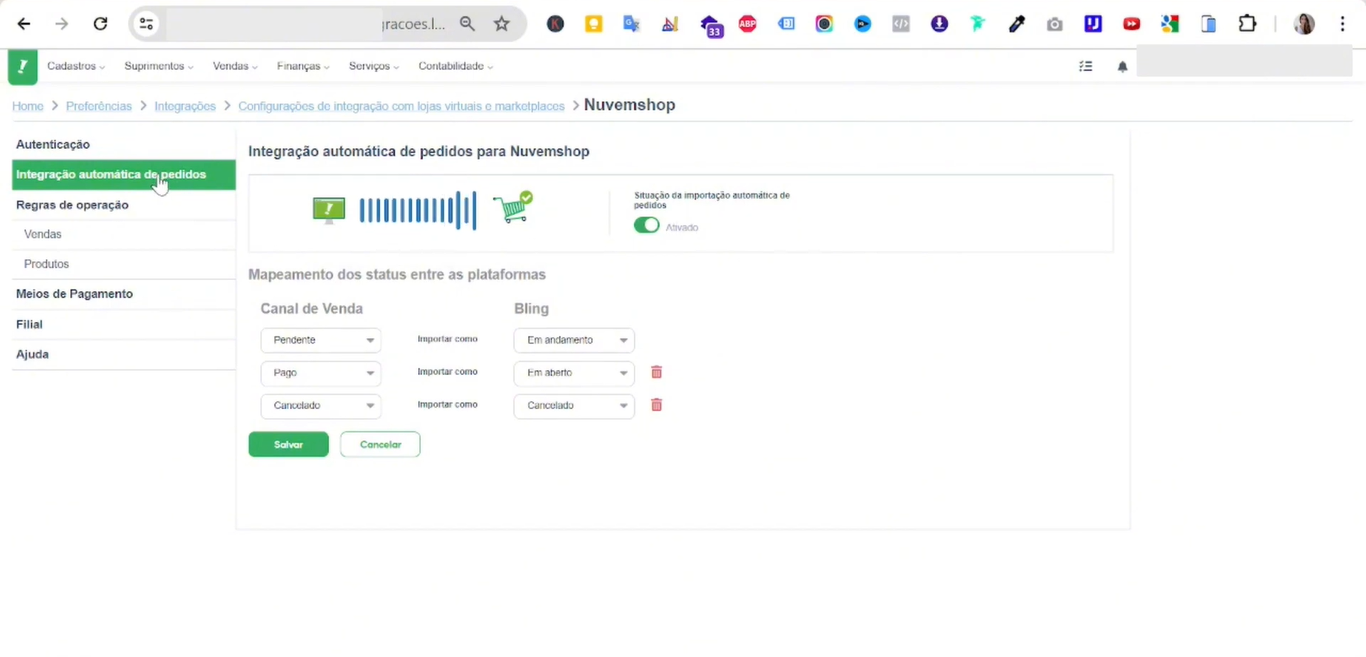Viewport: 1366px width, 657px height.
Task: Open the Chrome profile avatar
Action: (1304, 24)
